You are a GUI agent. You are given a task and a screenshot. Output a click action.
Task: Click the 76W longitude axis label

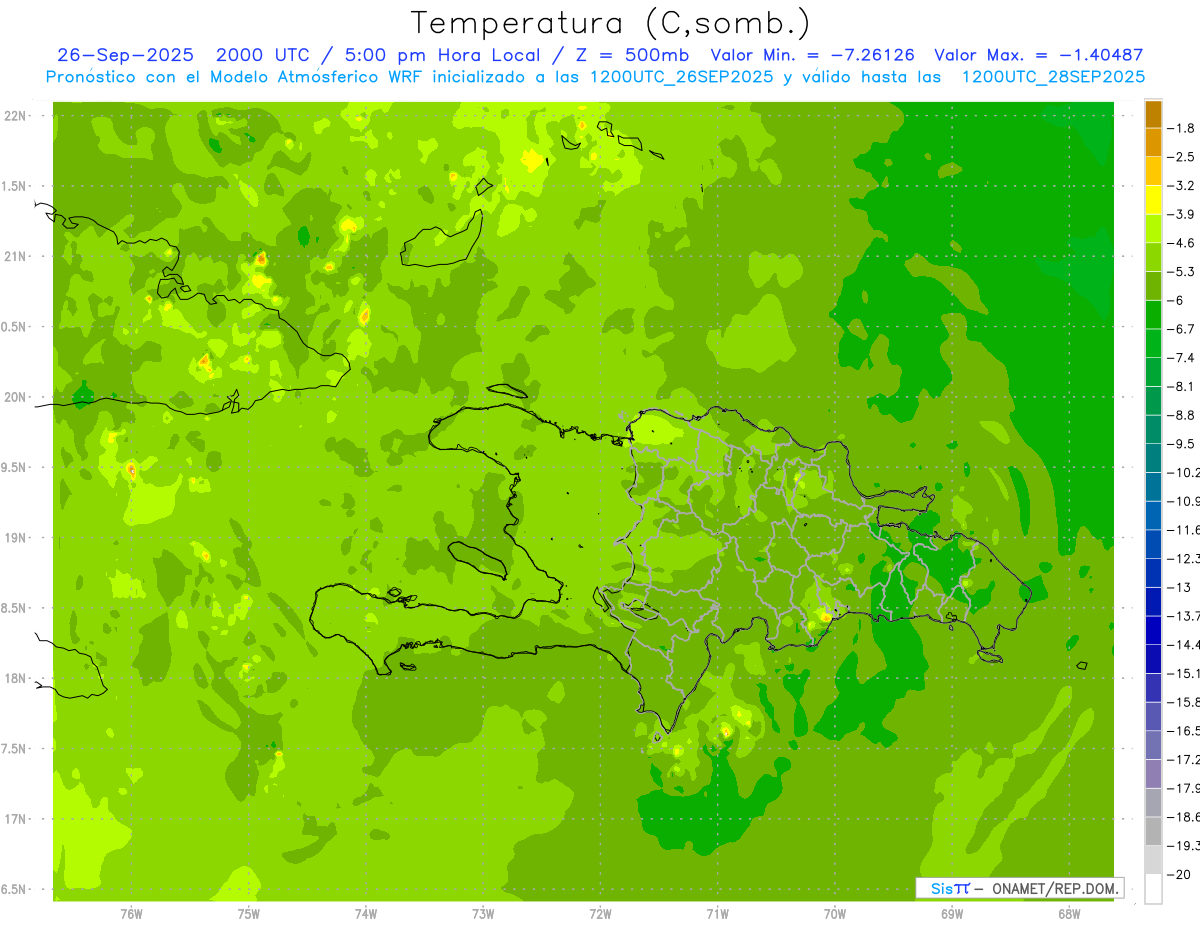pos(131,914)
